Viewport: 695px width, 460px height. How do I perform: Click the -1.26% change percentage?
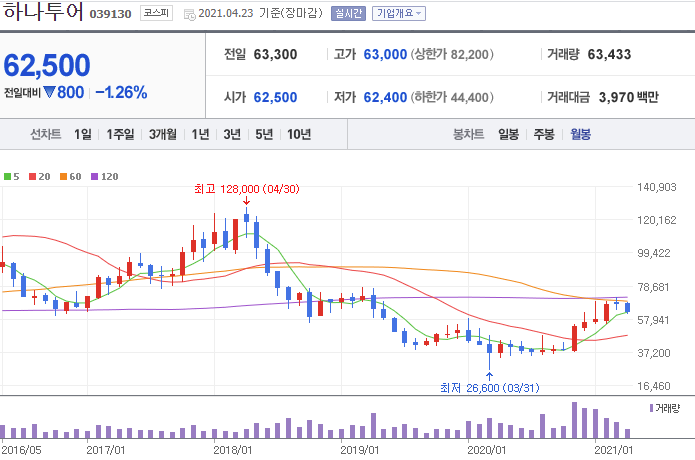point(121,92)
